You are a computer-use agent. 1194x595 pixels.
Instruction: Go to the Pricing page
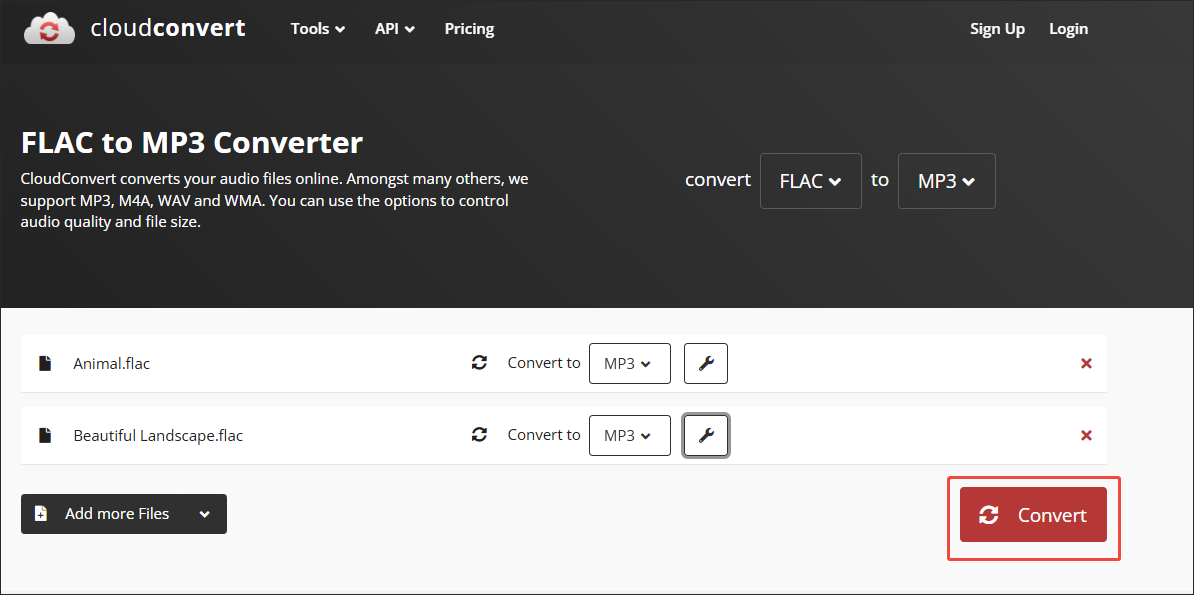click(x=469, y=29)
